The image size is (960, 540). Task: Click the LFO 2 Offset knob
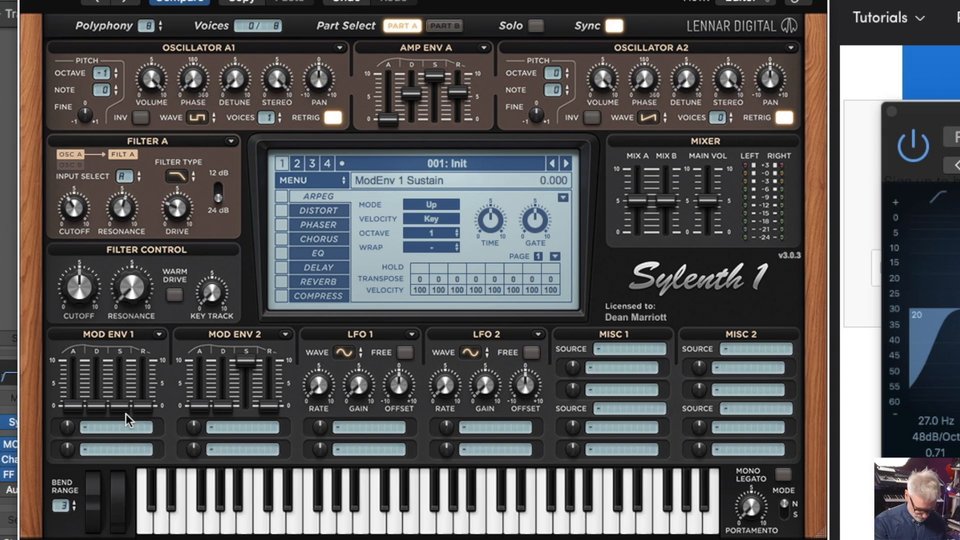525,385
